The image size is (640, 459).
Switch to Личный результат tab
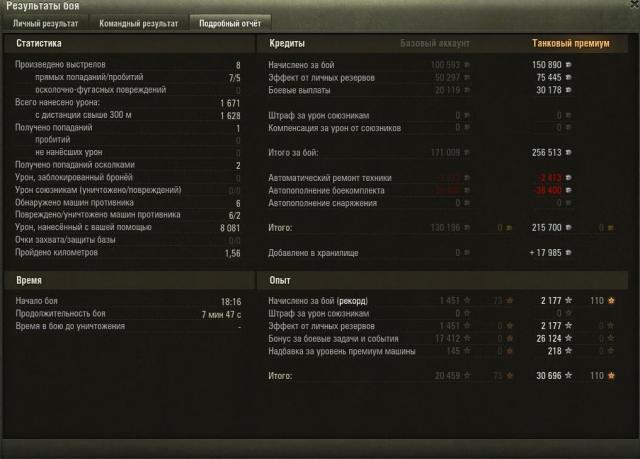coord(45,24)
